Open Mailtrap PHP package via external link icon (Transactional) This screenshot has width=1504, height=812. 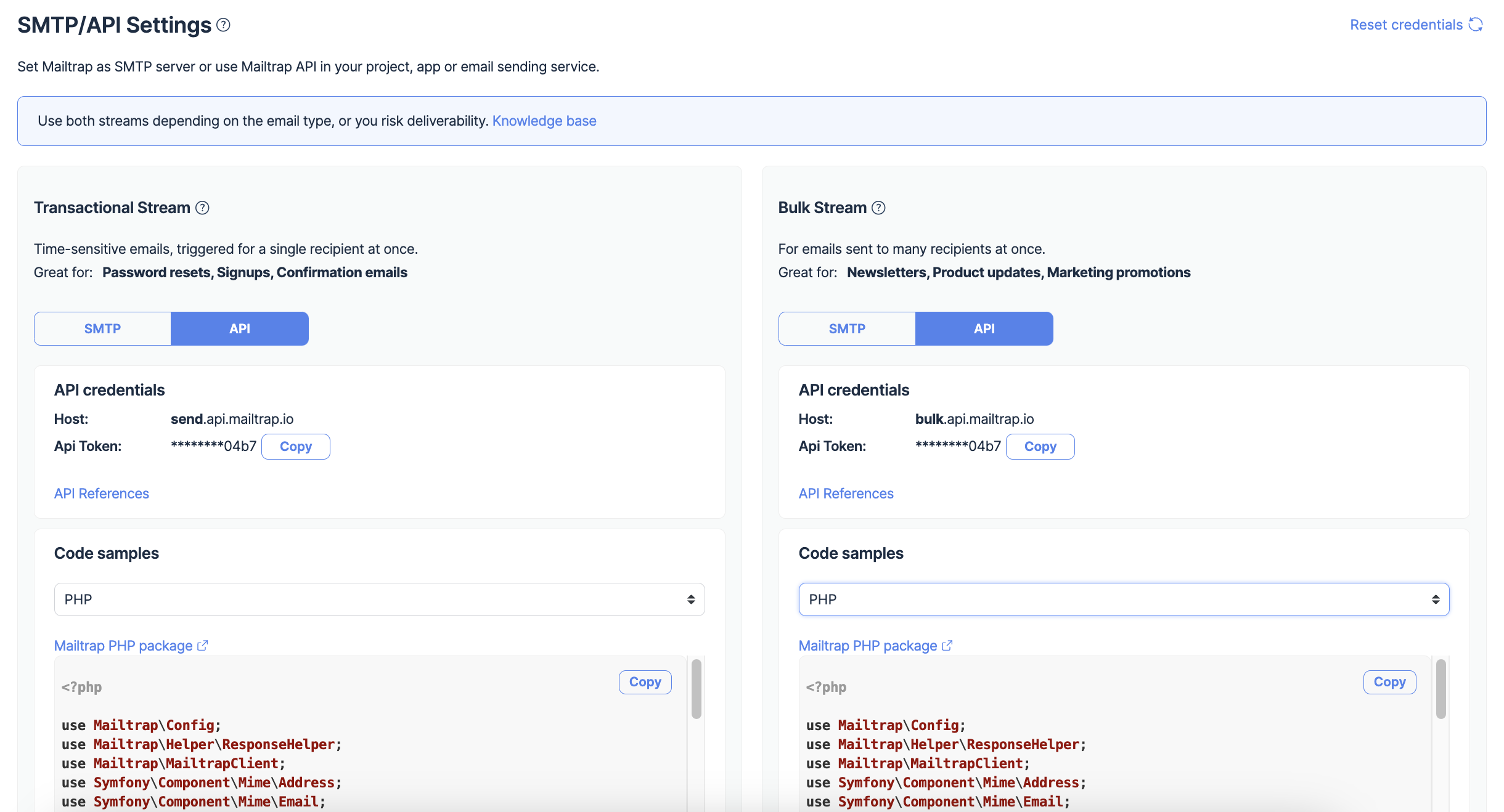(x=202, y=645)
